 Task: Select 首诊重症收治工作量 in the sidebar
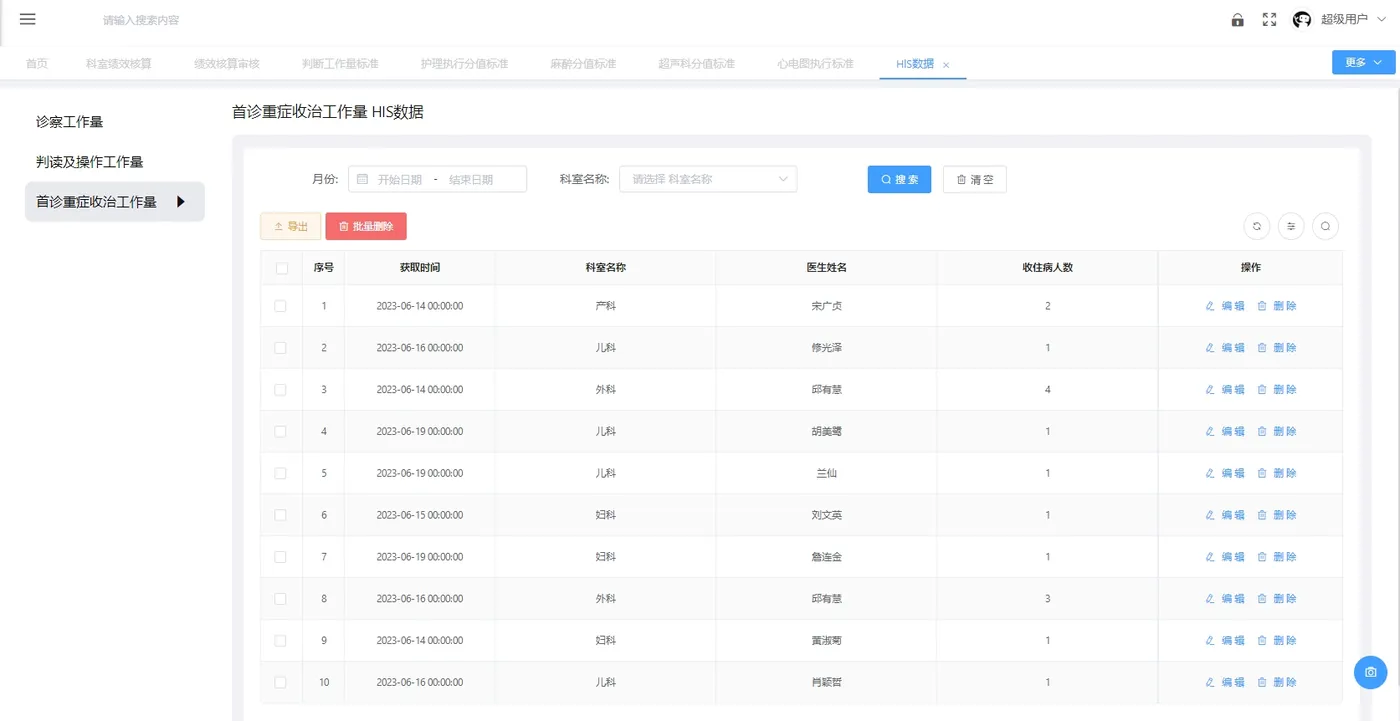115,202
